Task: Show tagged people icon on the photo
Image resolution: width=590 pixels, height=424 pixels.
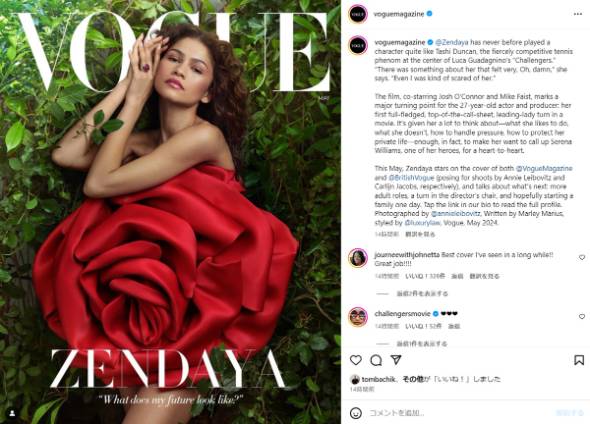Action: [x=12, y=413]
